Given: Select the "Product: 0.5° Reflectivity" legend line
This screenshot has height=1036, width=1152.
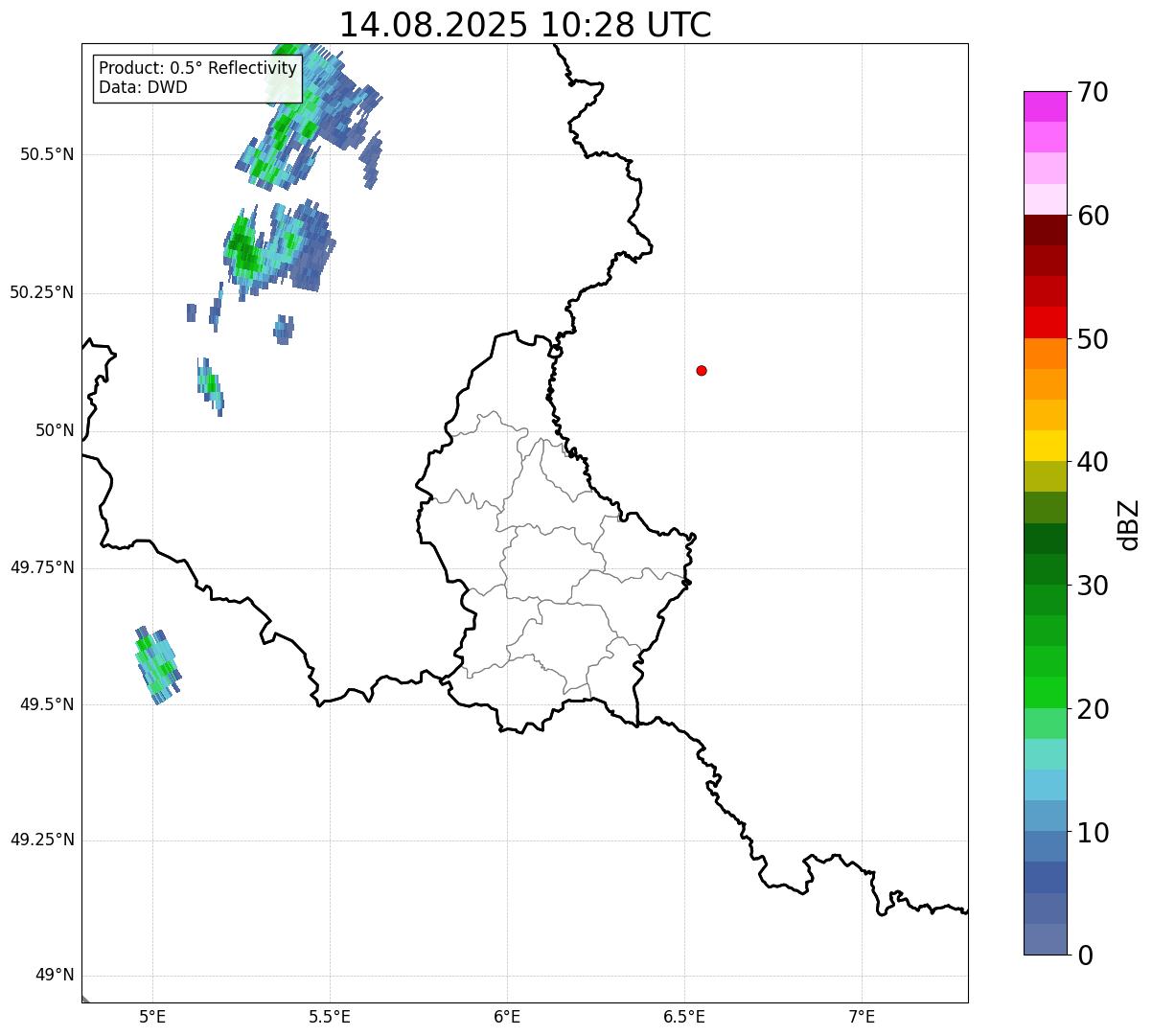Looking at the screenshot, I should (197, 69).
